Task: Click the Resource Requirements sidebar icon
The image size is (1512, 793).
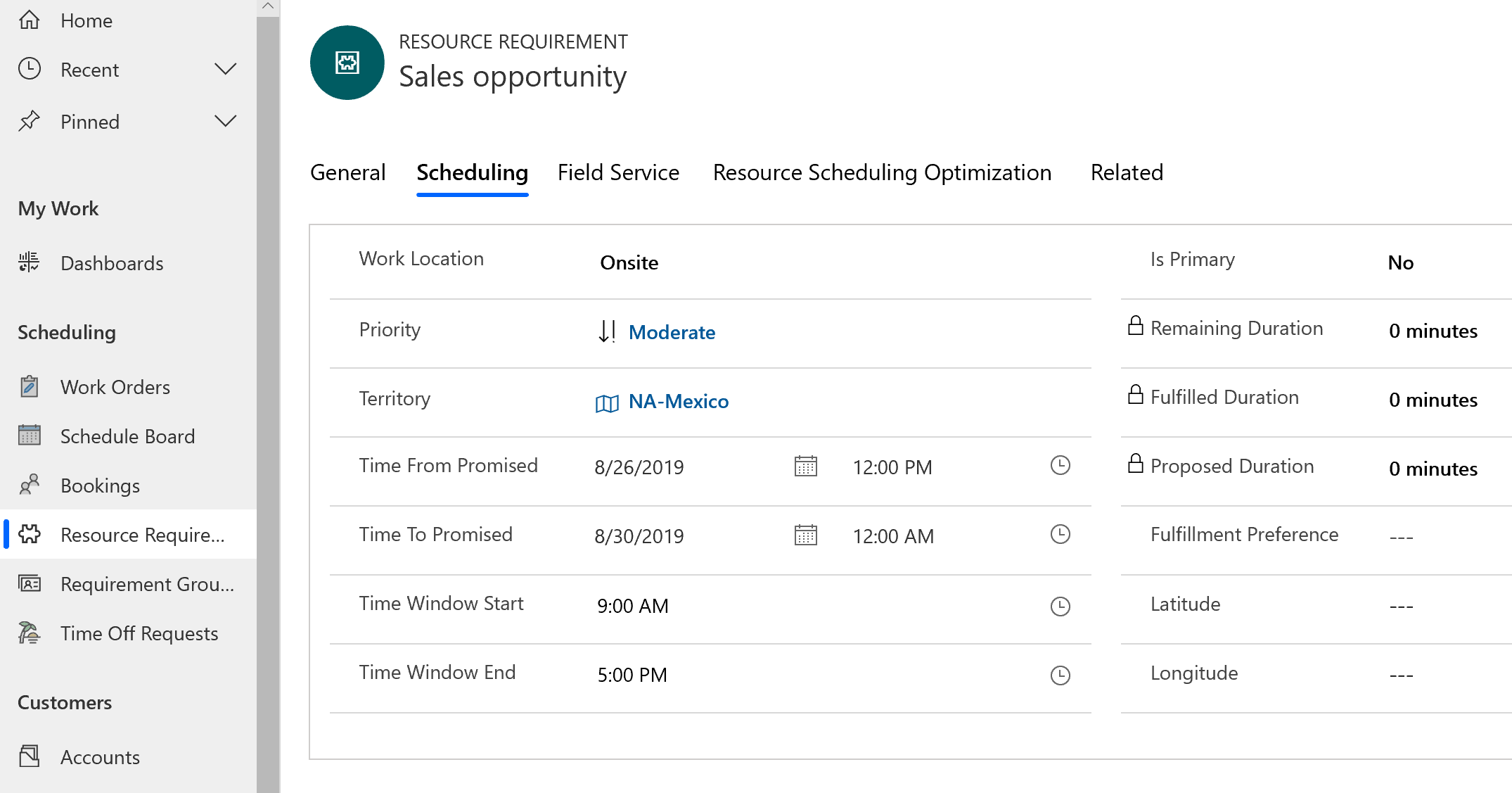Action: (31, 534)
